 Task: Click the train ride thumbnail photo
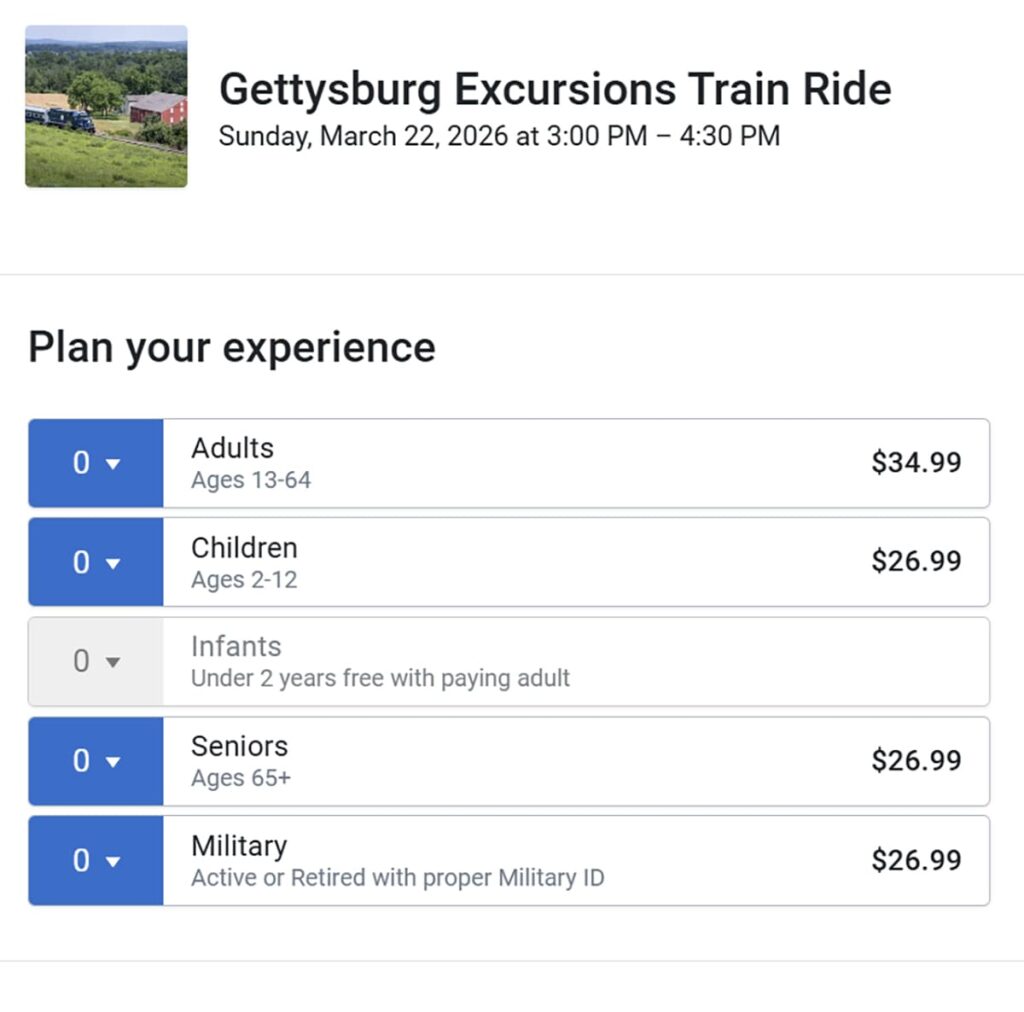click(x=106, y=105)
